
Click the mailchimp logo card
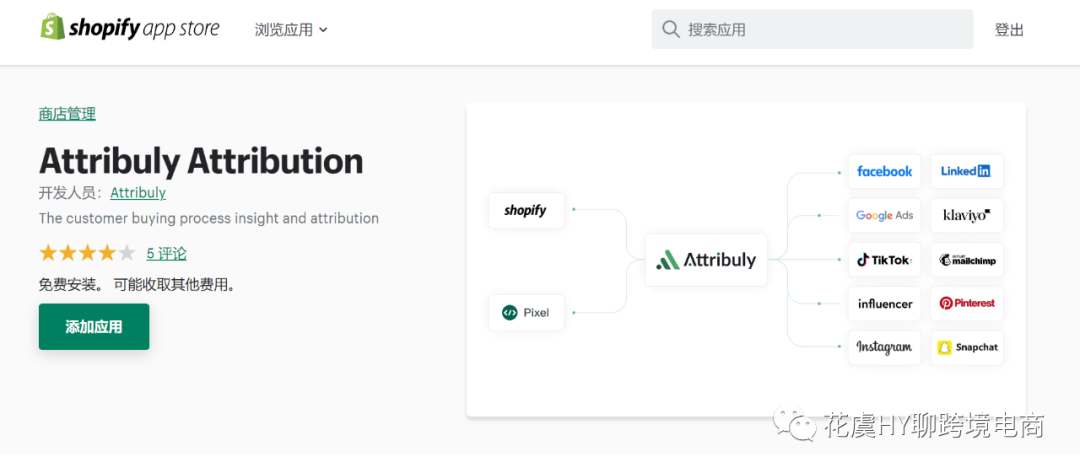[x=966, y=260]
